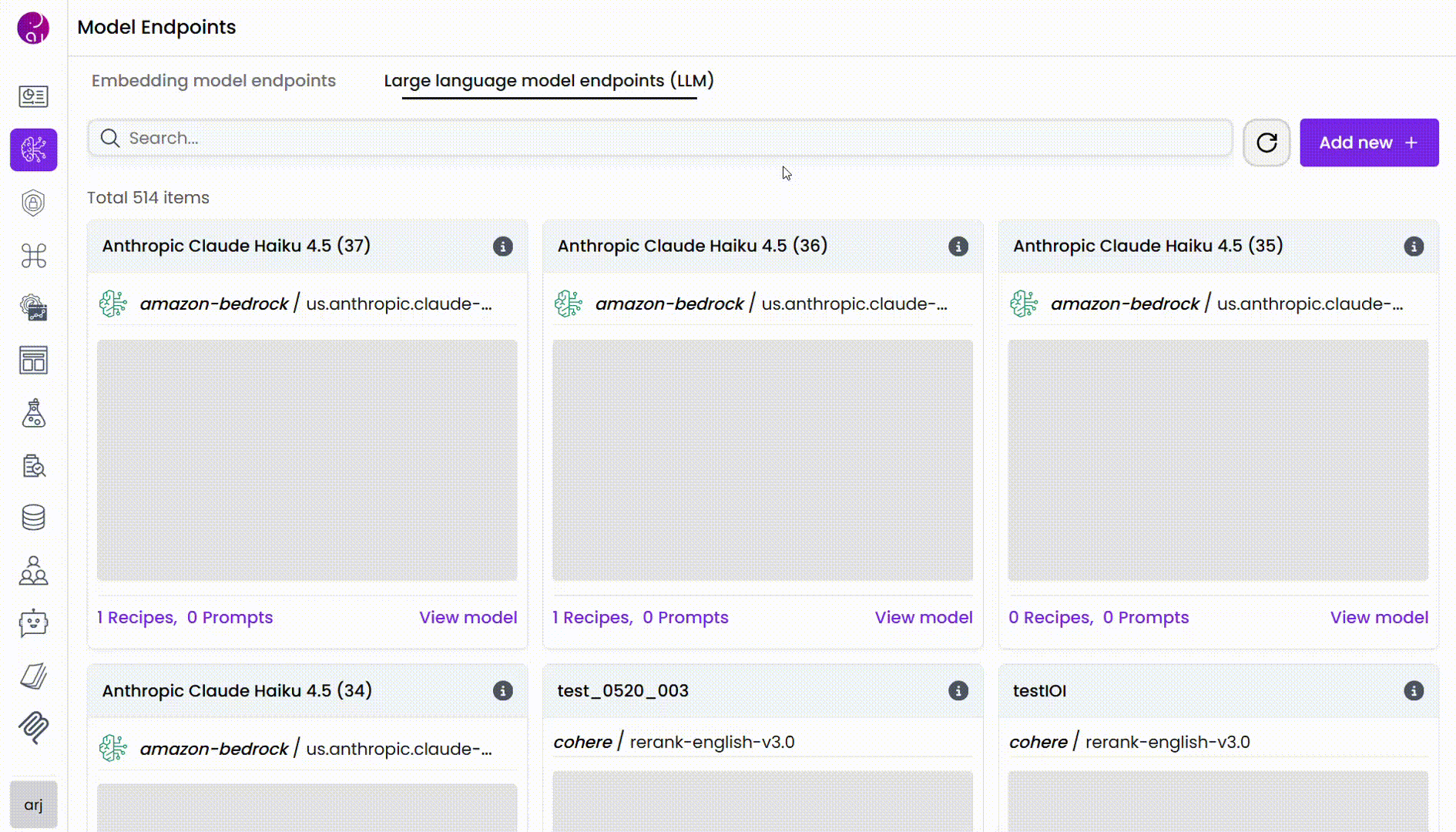This screenshot has height=832, width=1456.
Task: Open 0 Prompts link on Haiku (35) card
Action: coord(1146,617)
